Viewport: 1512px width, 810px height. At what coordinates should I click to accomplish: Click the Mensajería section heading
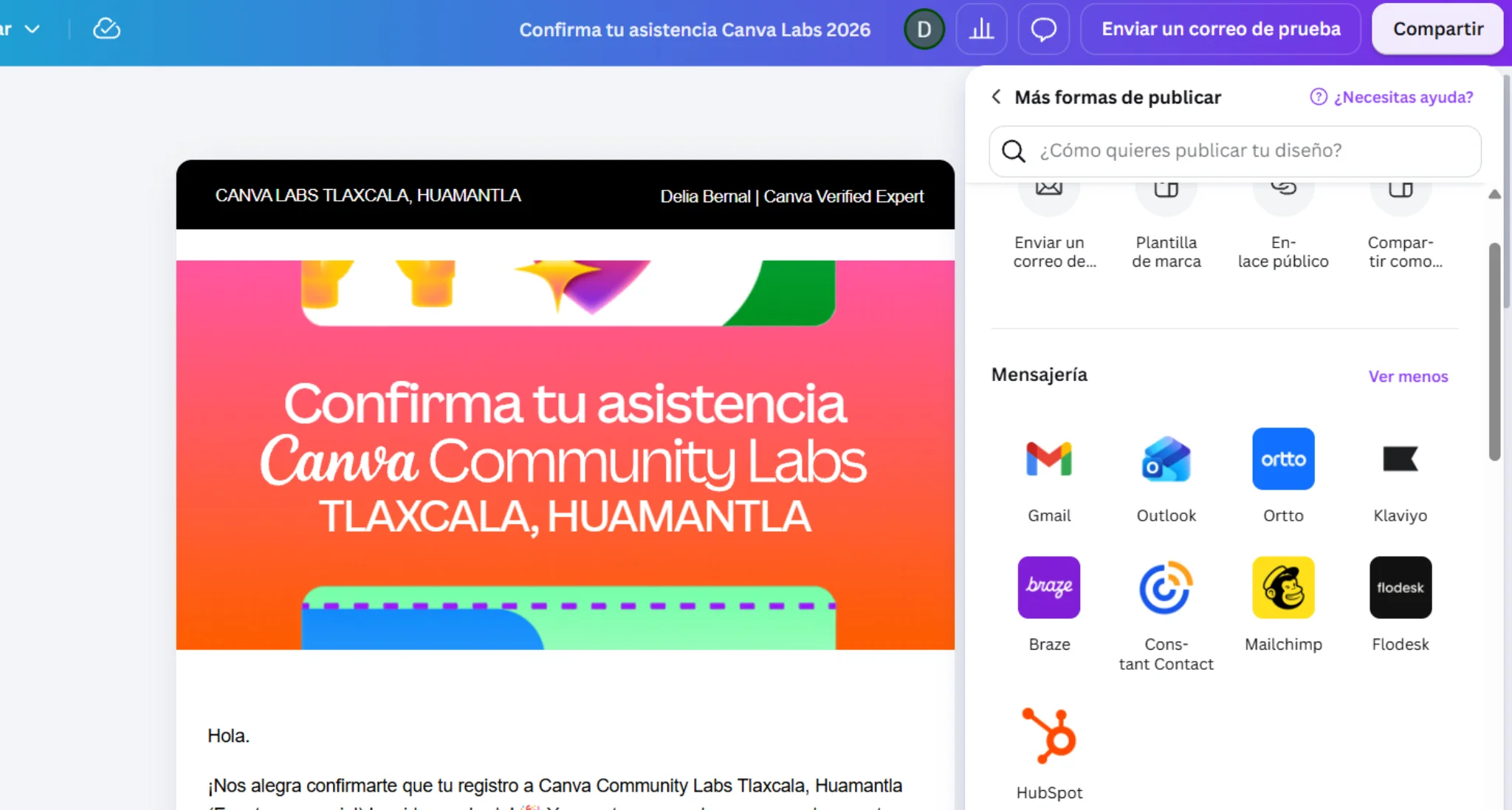point(1039,374)
